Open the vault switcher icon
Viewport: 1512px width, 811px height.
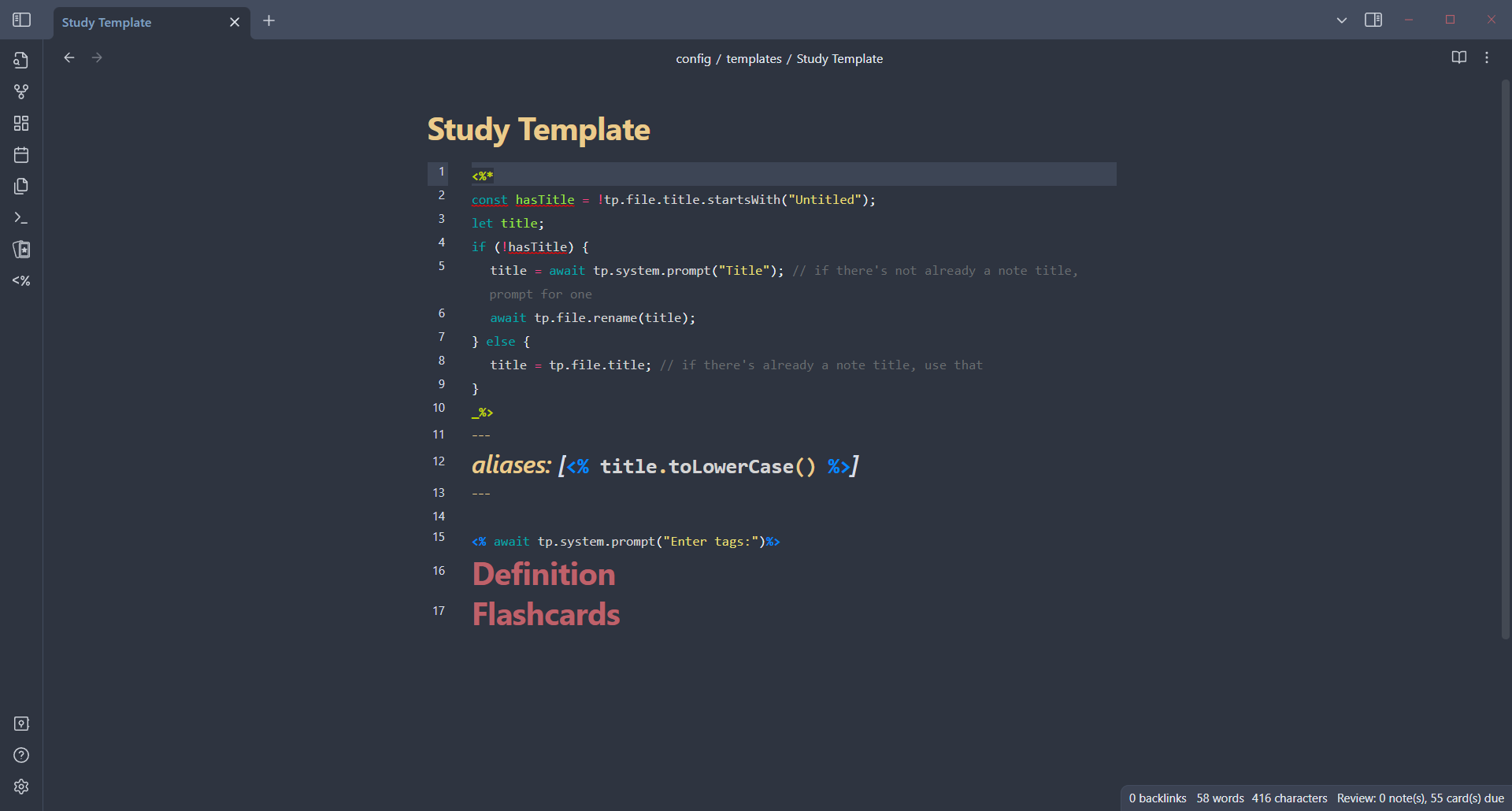pyautogui.click(x=21, y=724)
